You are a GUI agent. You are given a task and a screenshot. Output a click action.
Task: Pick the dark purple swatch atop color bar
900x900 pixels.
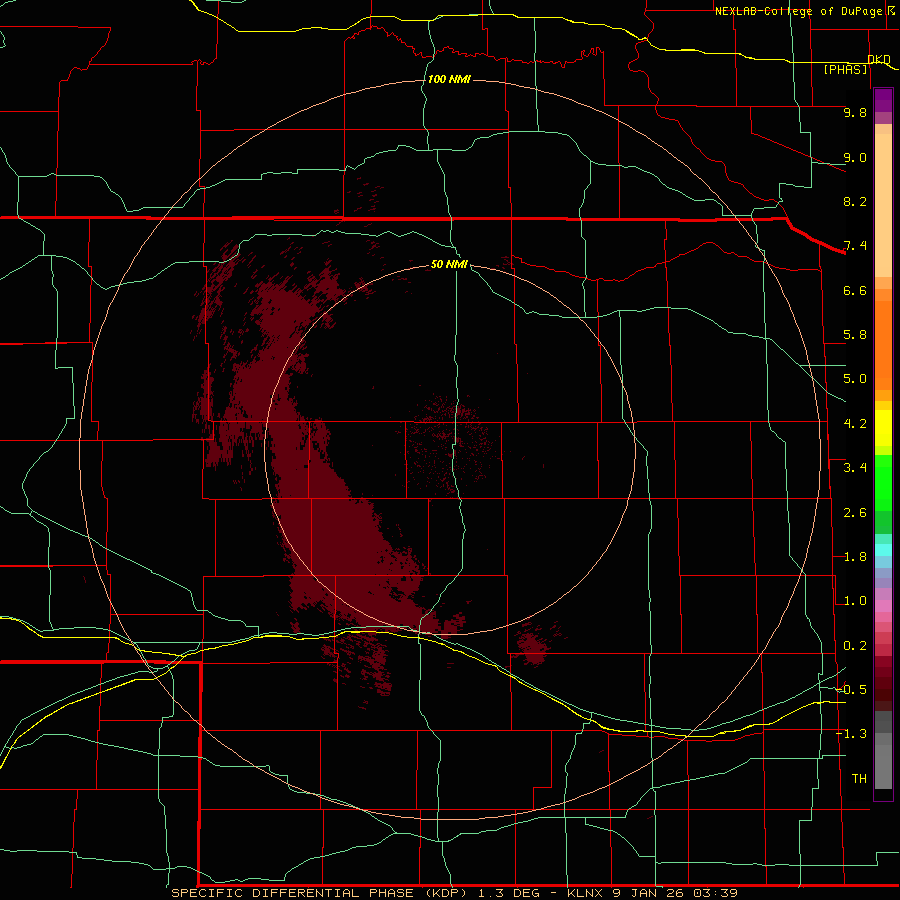point(883,95)
